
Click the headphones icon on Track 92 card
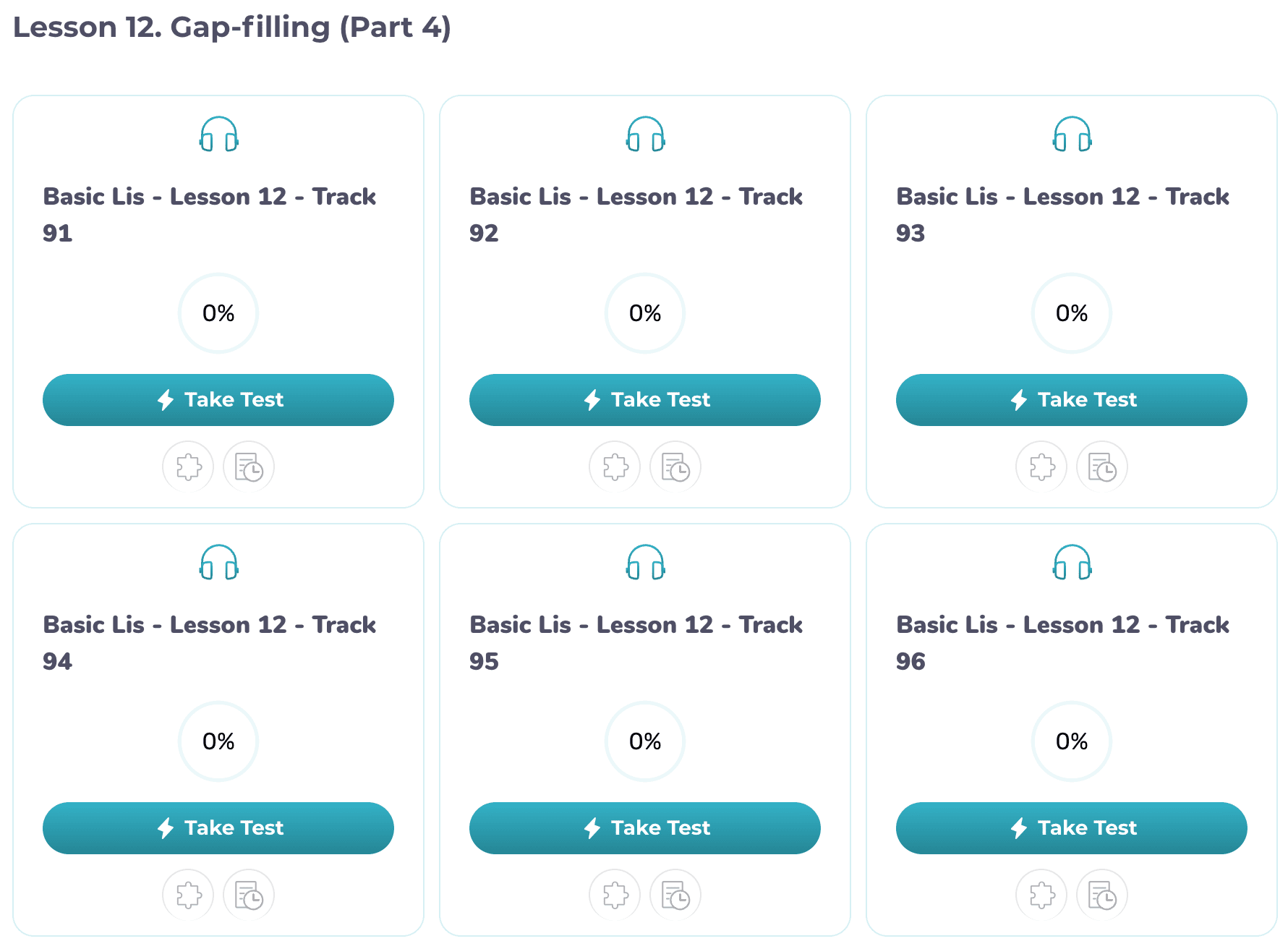tap(645, 134)
